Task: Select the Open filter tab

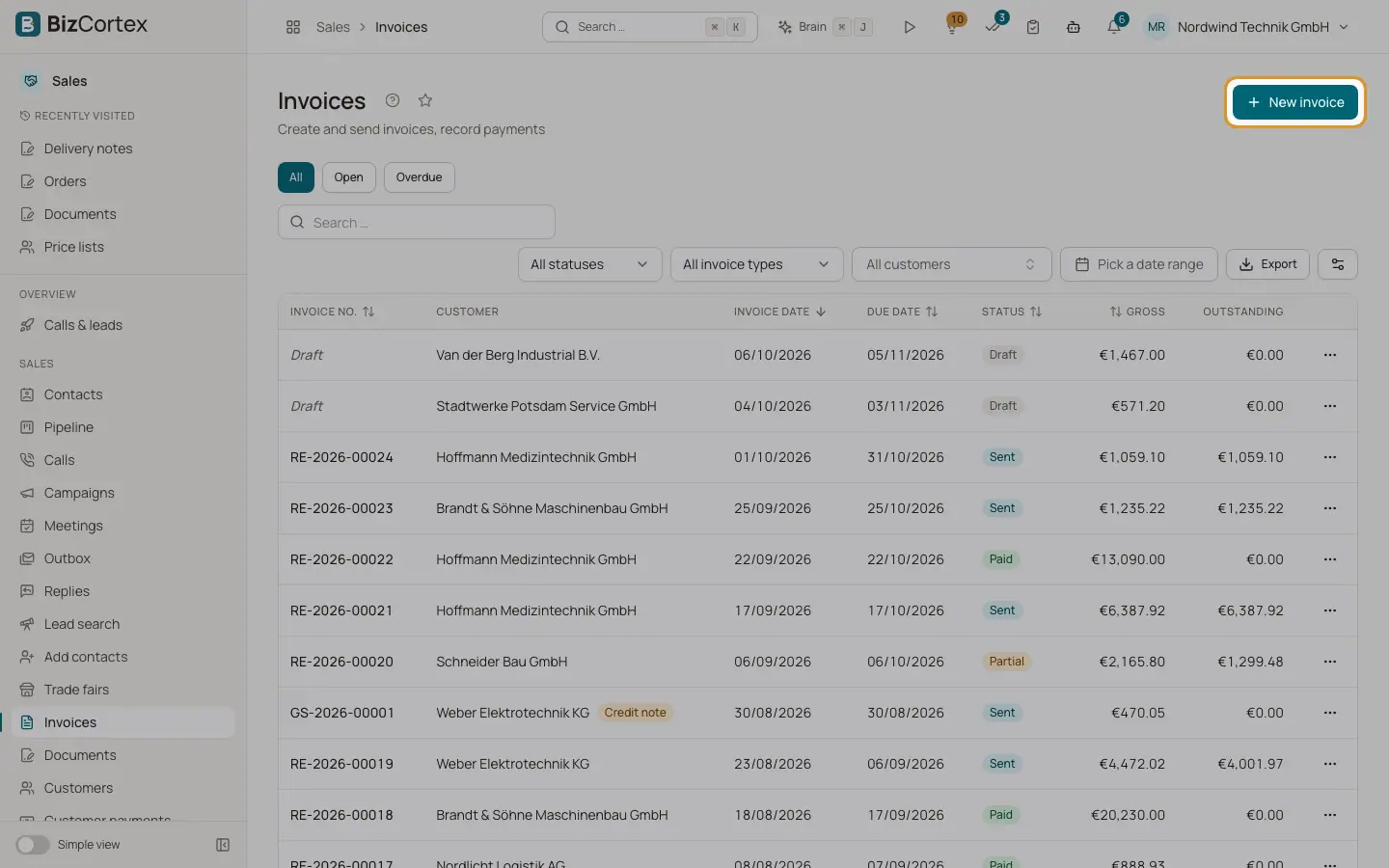Action: pos(349,177)
